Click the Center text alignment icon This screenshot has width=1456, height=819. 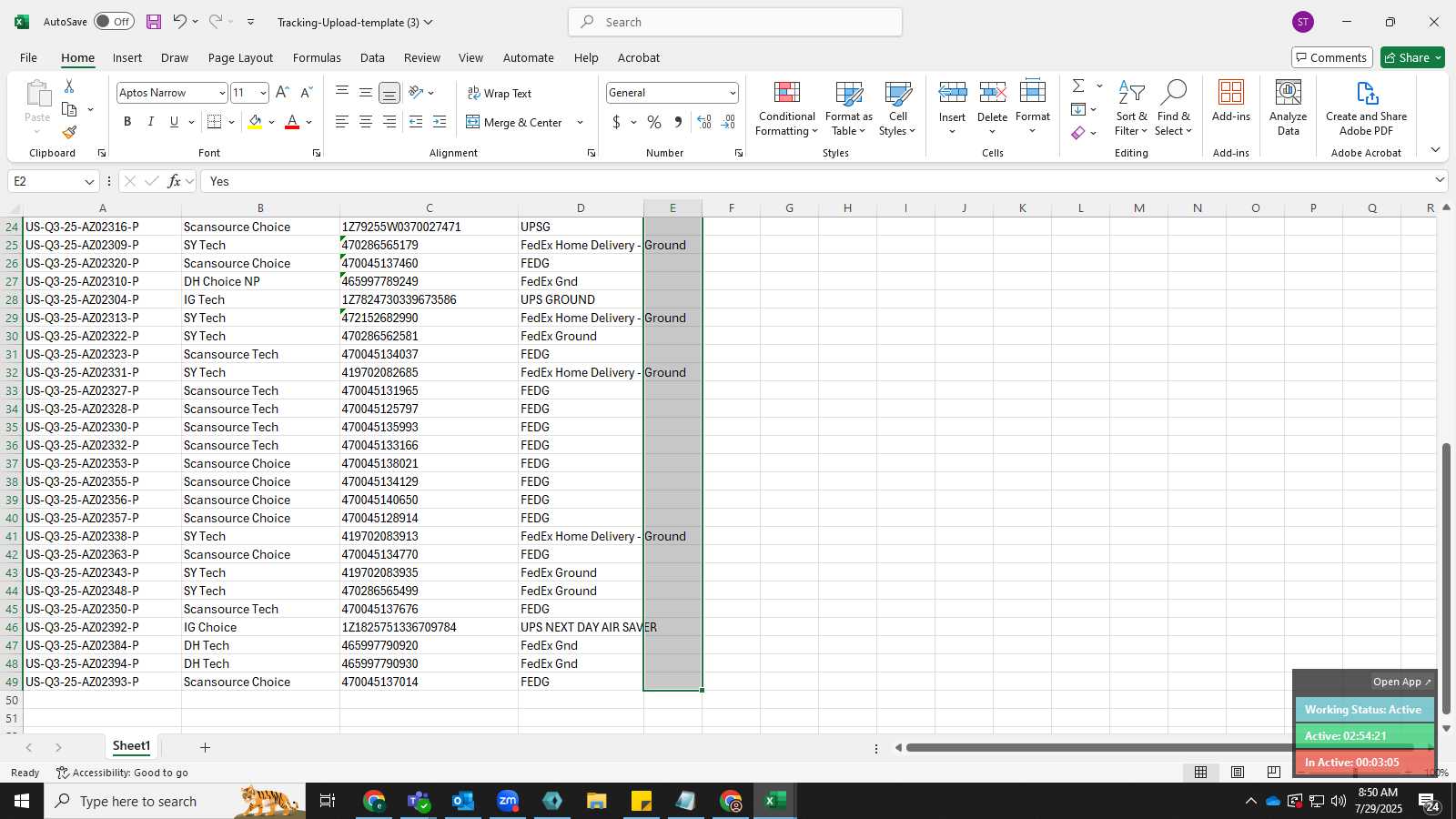pos(365,122)
